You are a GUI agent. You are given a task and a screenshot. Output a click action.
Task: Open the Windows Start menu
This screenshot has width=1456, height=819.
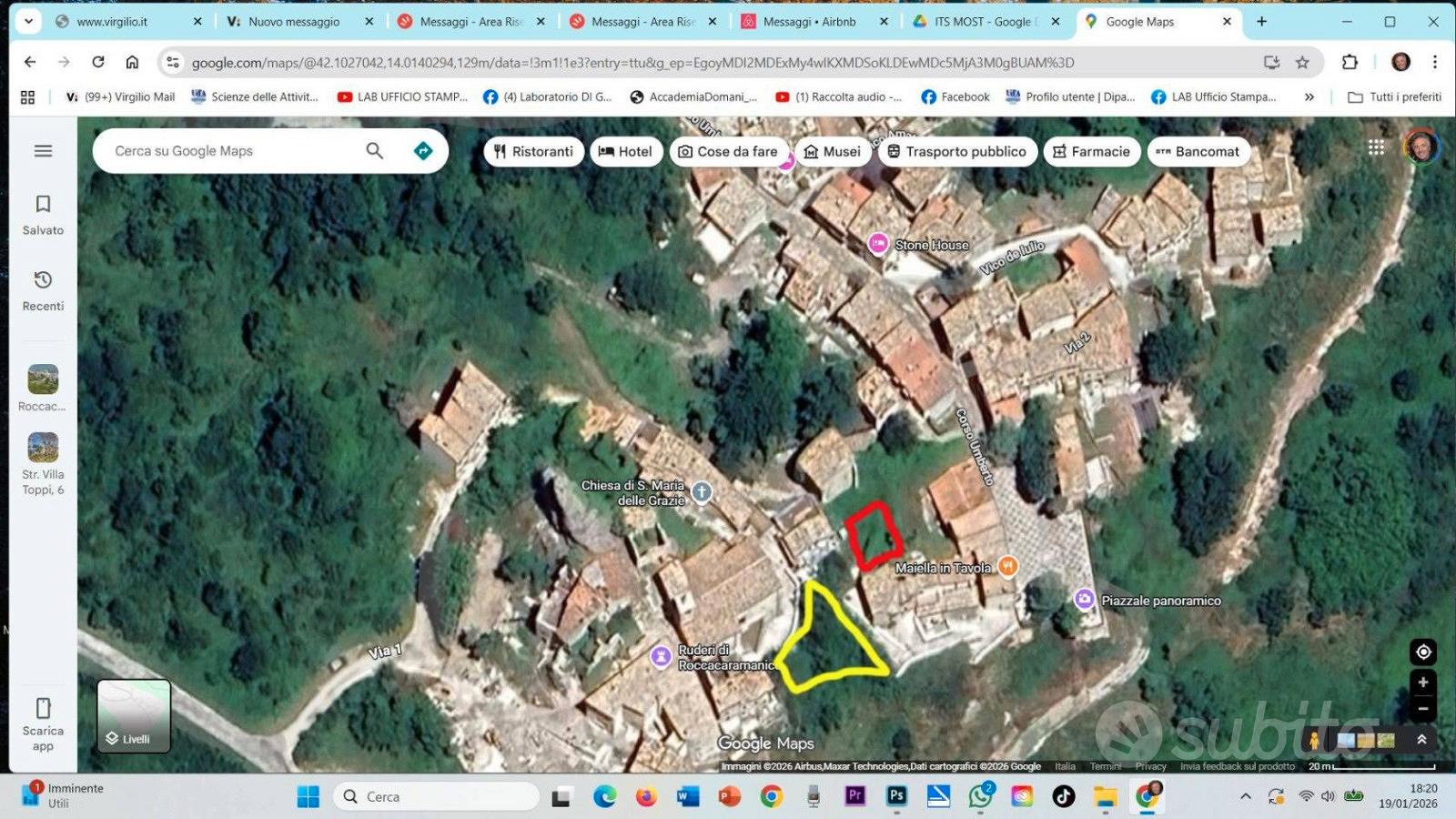308,797
